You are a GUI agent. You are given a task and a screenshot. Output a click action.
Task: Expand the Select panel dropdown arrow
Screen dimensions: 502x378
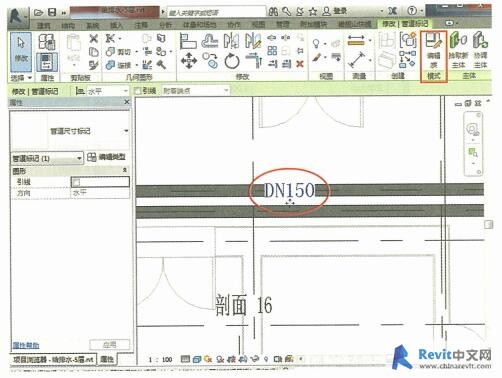[x=30, y=78]
